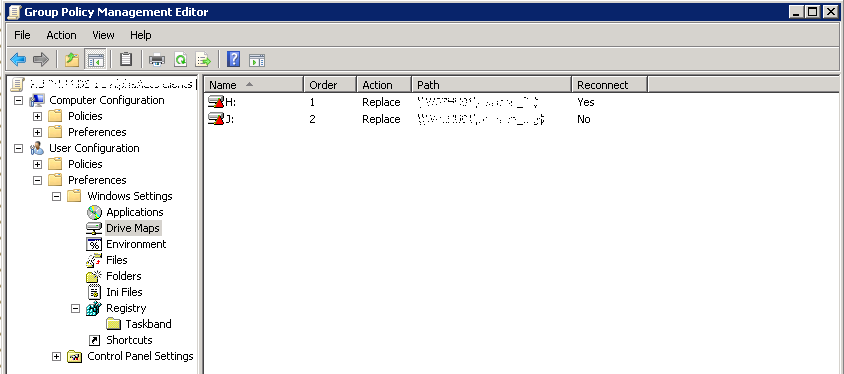Click the Environment percent icon
844x374 pixels.
[x=94, y=244]
